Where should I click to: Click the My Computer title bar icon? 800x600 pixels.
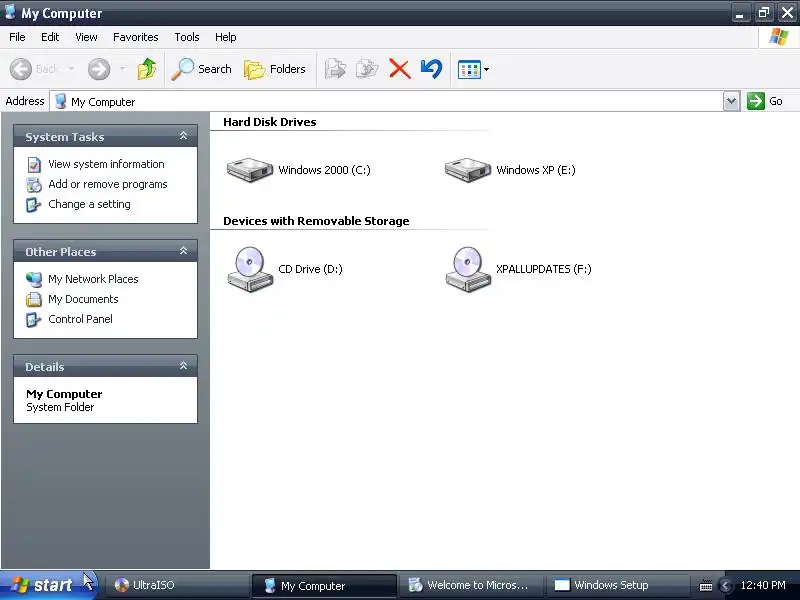point(10,12)
